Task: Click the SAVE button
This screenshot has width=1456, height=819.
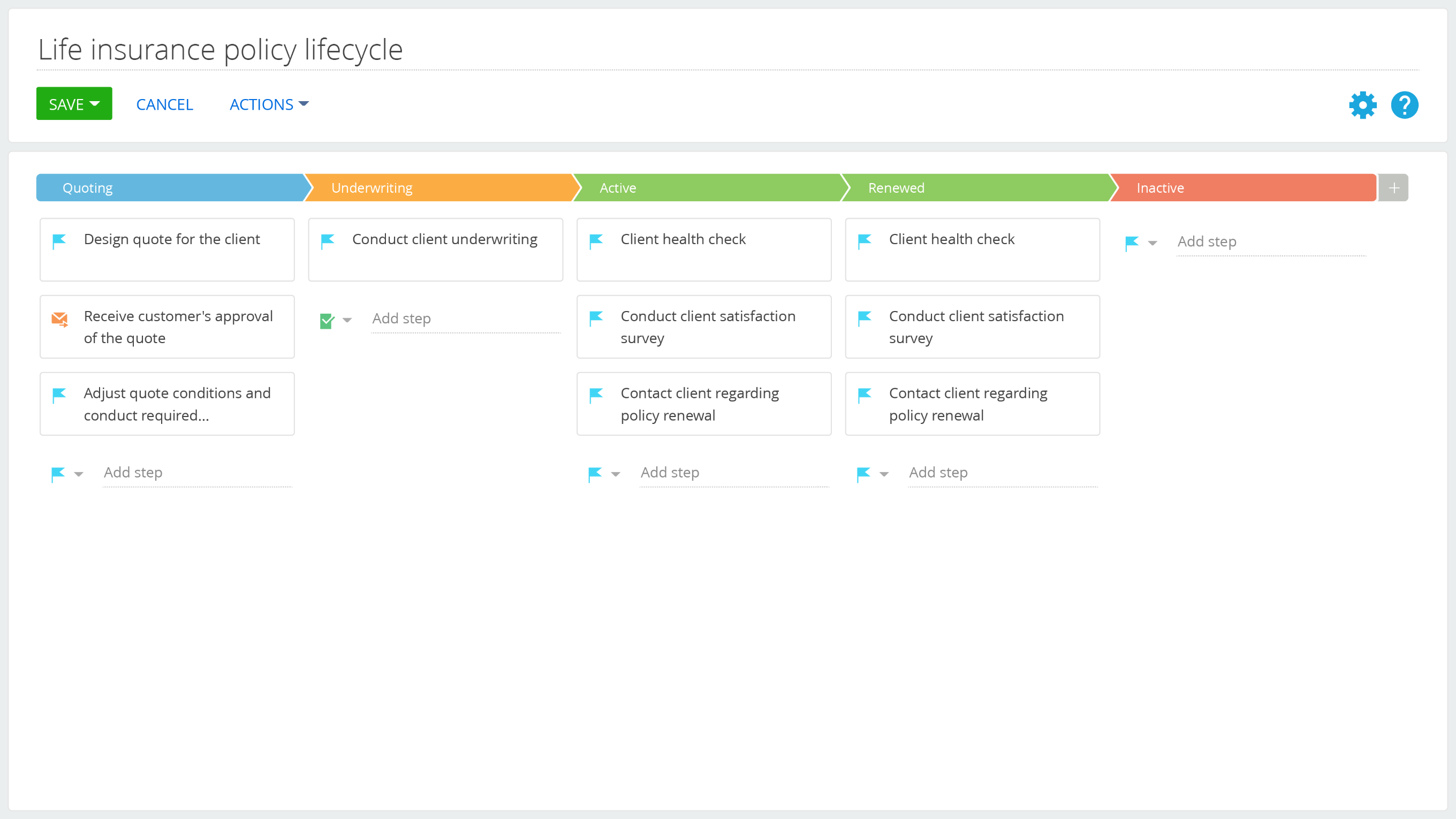Action: click(68, 103)
